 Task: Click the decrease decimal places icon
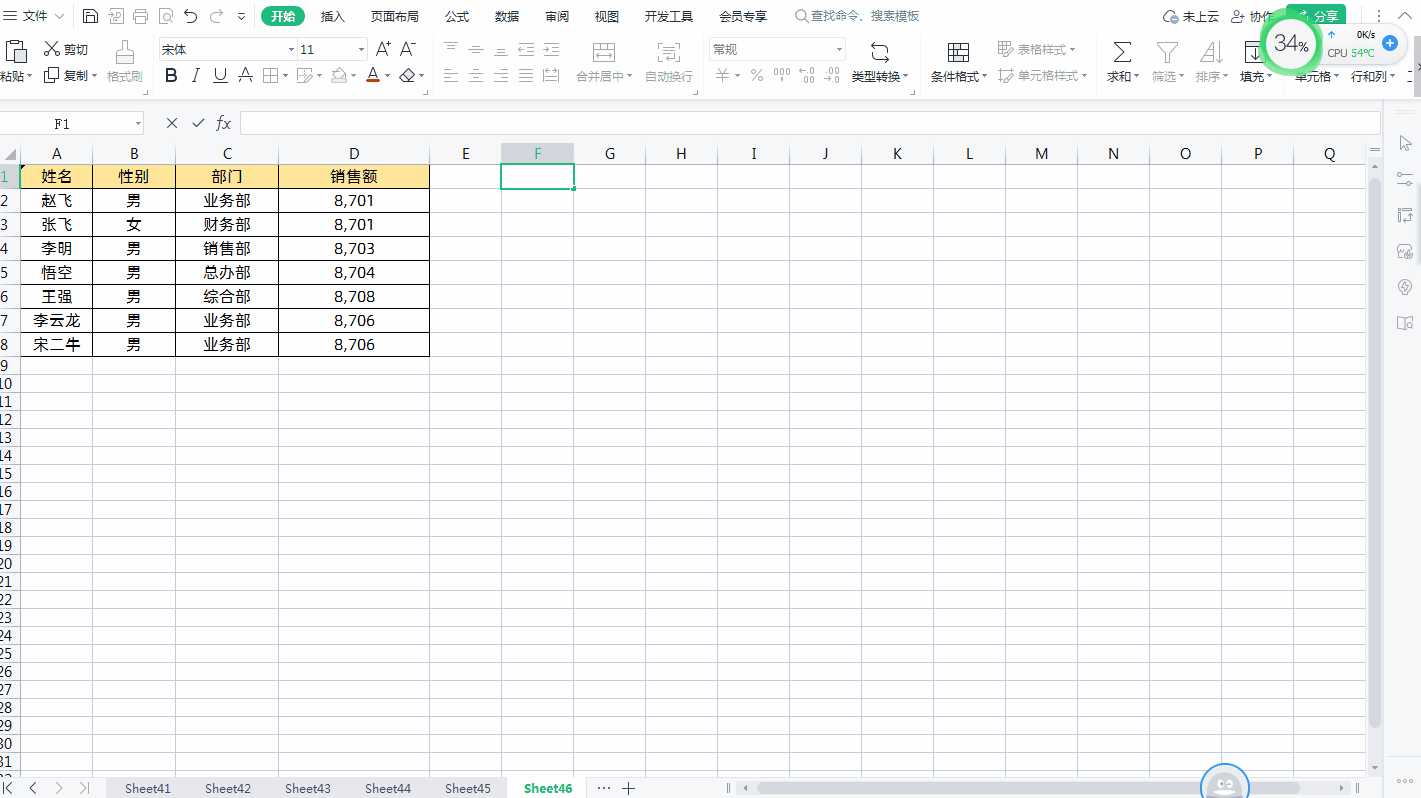coord(832,75)
